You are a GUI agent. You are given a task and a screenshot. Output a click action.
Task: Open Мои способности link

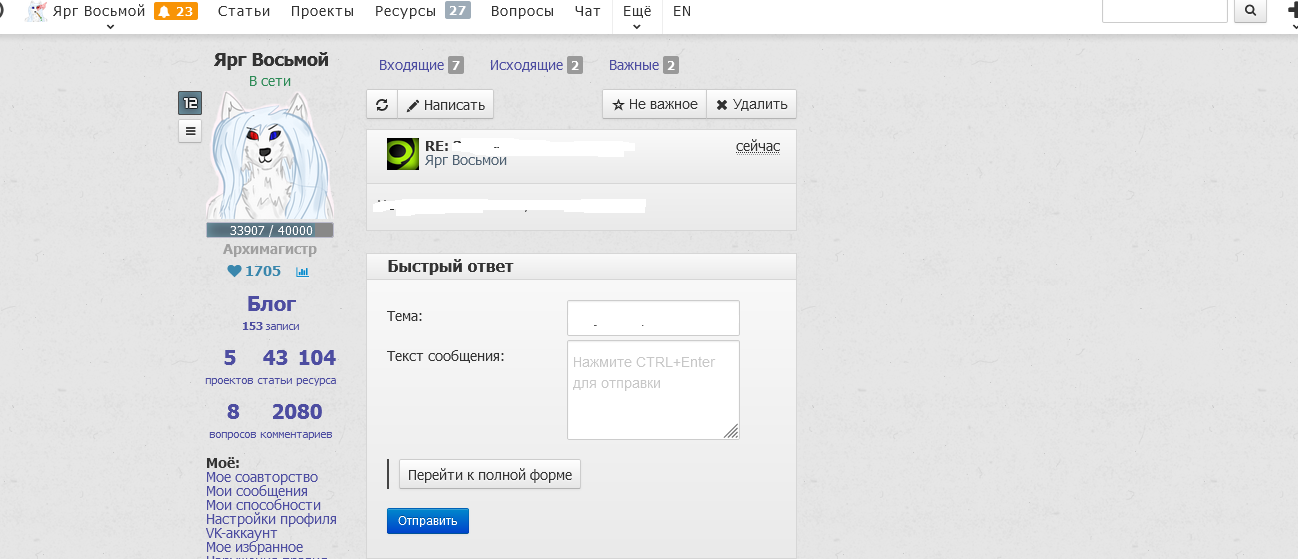point(264,505)
